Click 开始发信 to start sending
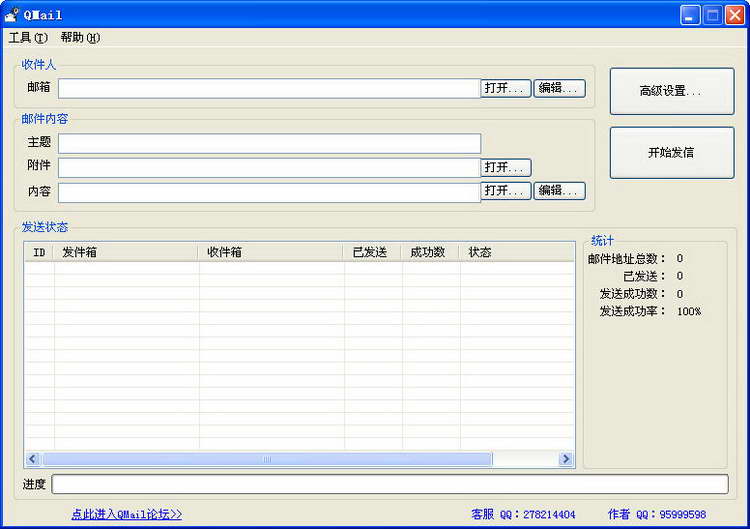The image size is (750, 529). point(672,153)
